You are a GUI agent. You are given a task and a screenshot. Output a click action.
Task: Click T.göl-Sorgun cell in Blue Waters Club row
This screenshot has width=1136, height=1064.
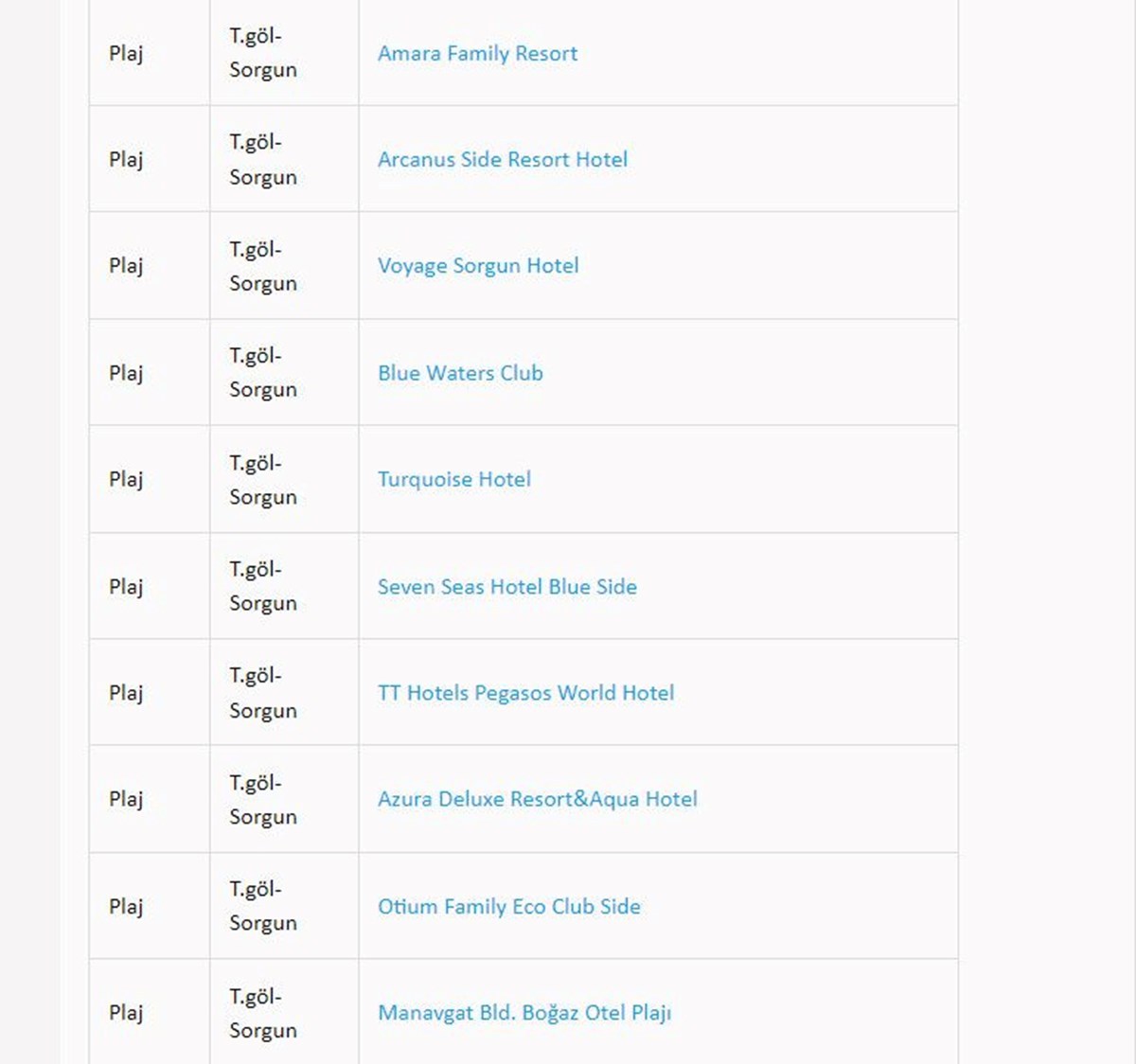point(284,372)
